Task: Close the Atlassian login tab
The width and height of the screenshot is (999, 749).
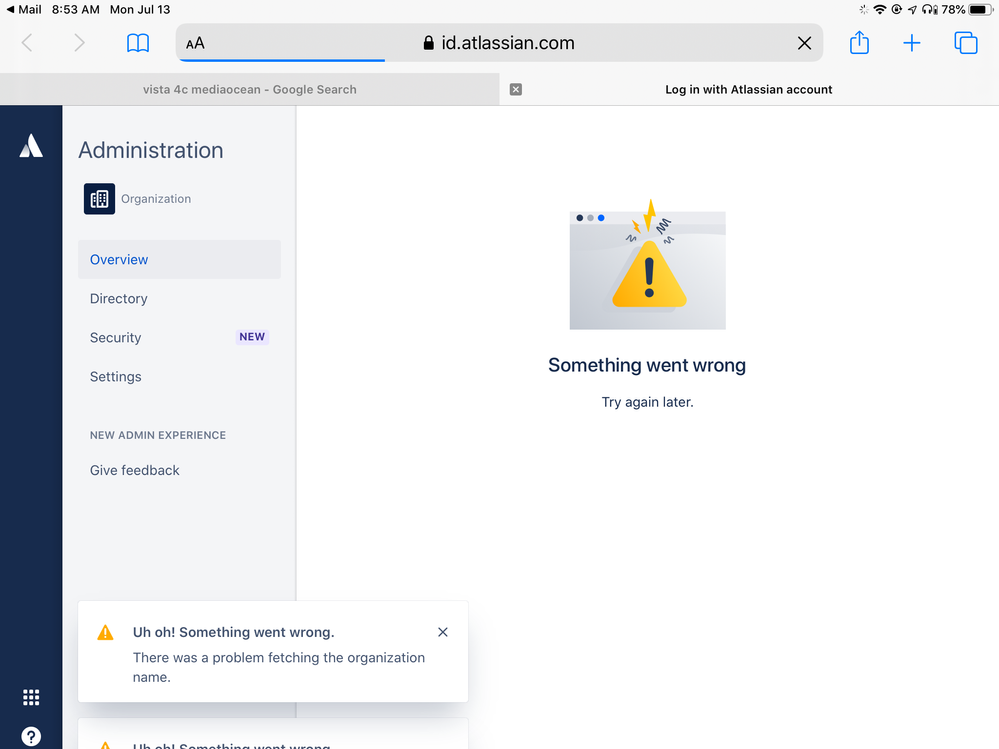Action: coord(515,89)
